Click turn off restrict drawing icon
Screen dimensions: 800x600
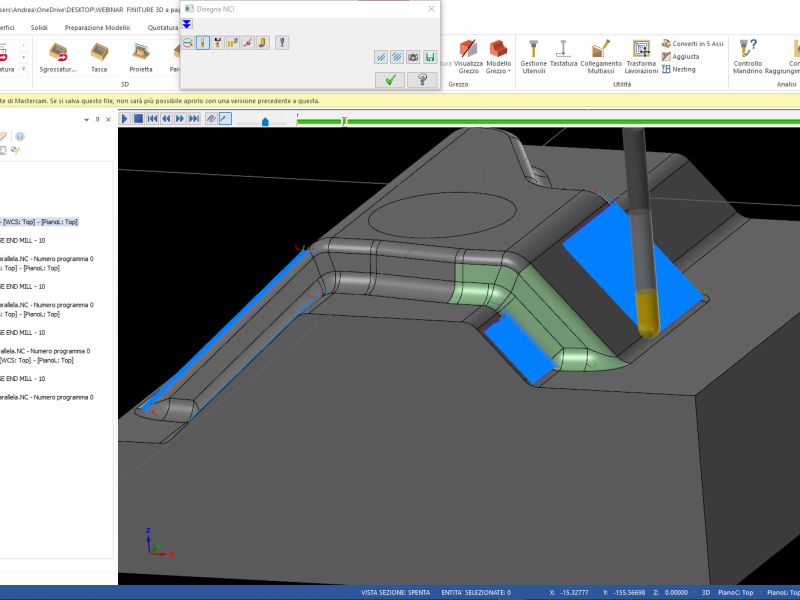click(396, 57)
